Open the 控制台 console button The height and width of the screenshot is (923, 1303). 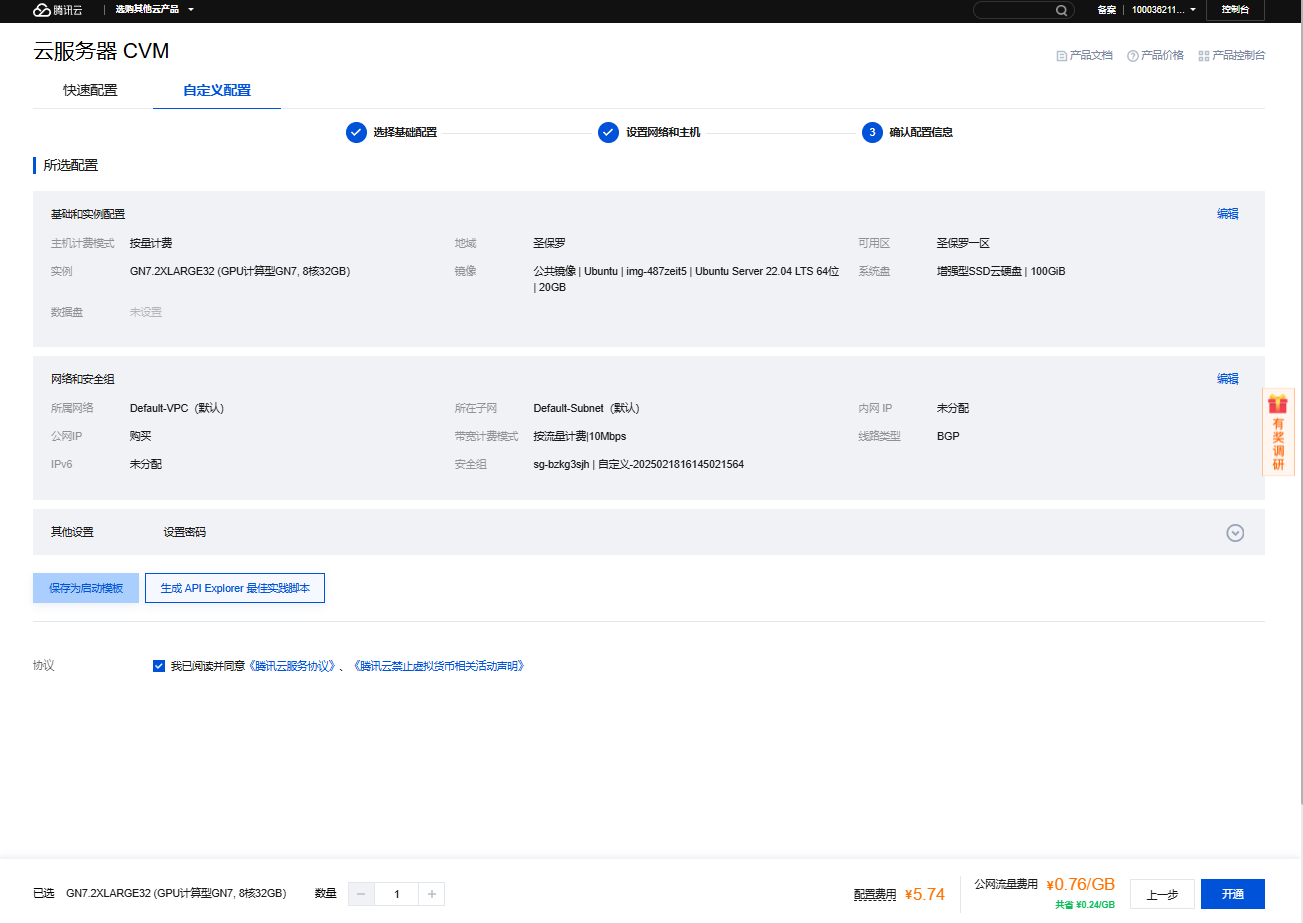[1235, 10]
